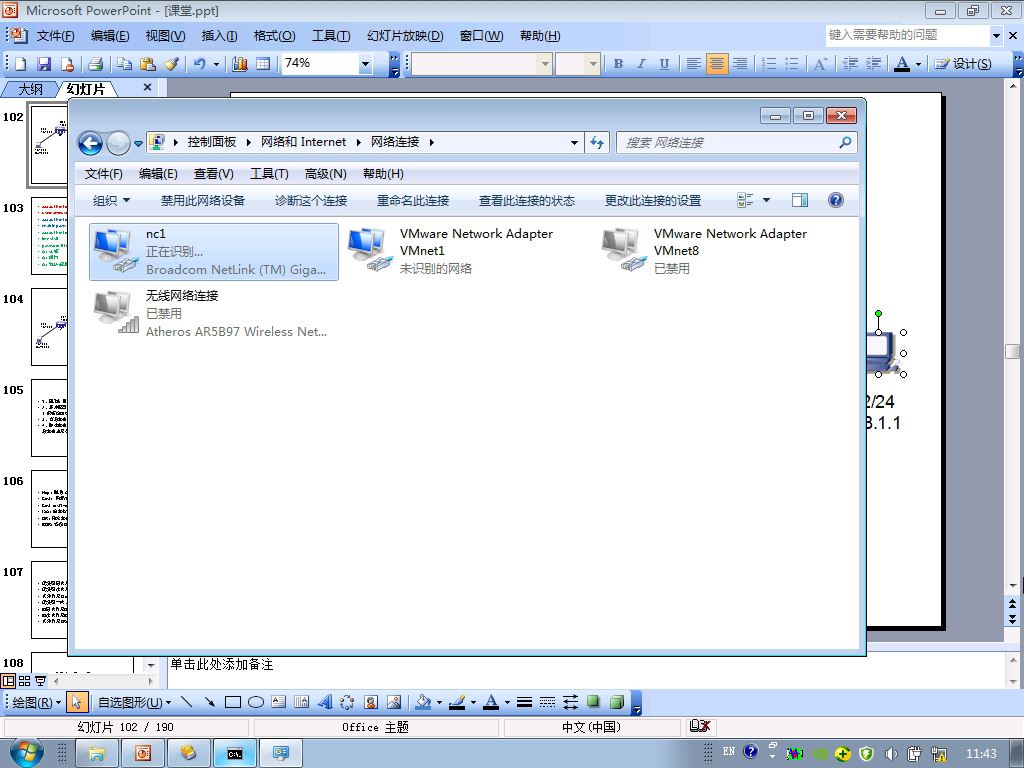1024x768 pixels.
Task: Align text right
Action: click(x=740, y=64)
